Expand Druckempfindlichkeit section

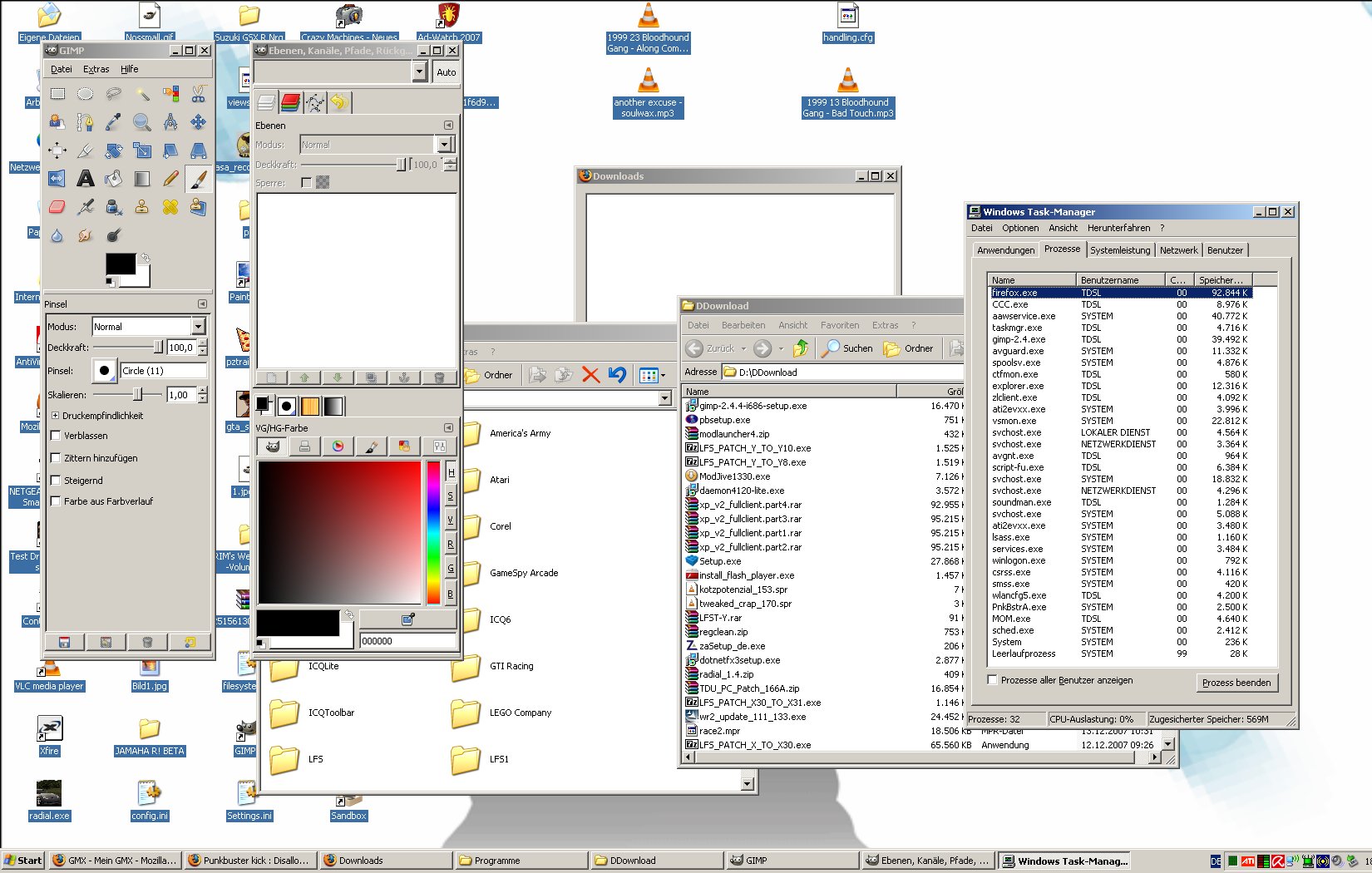coord(55,416)
